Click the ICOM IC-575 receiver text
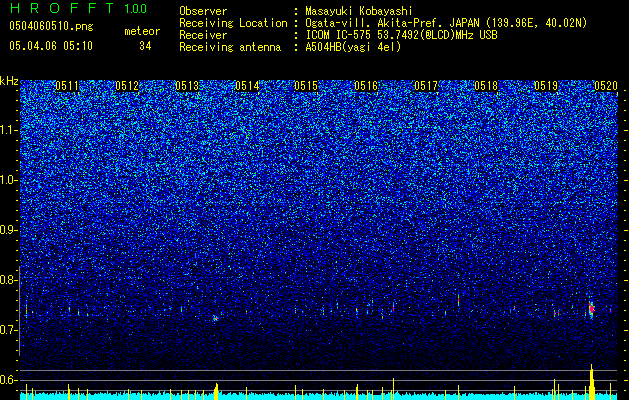Screen dimensions: 629x400 click(401, 35)
